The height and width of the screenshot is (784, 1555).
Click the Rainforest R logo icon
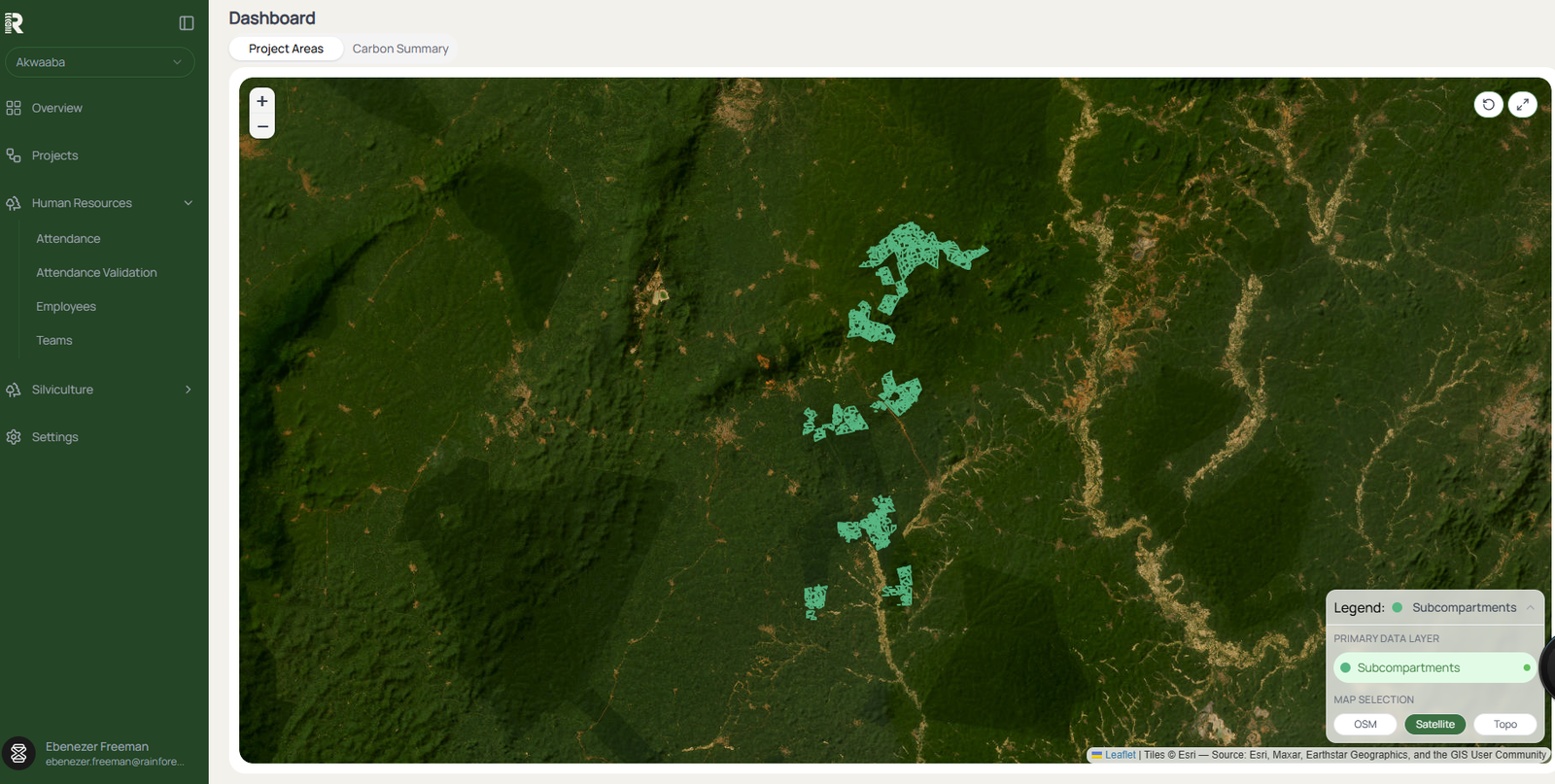coord(14,22)
